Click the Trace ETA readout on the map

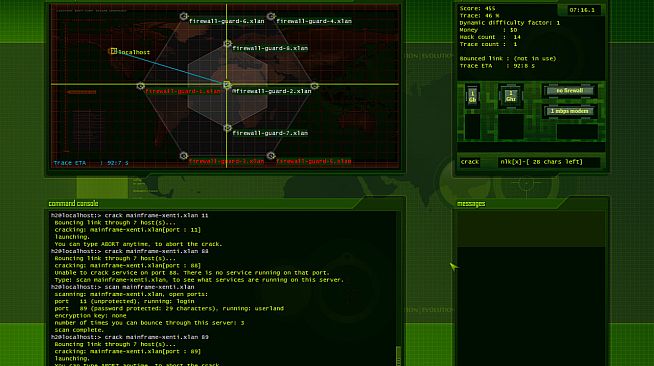tap(91, 163)
